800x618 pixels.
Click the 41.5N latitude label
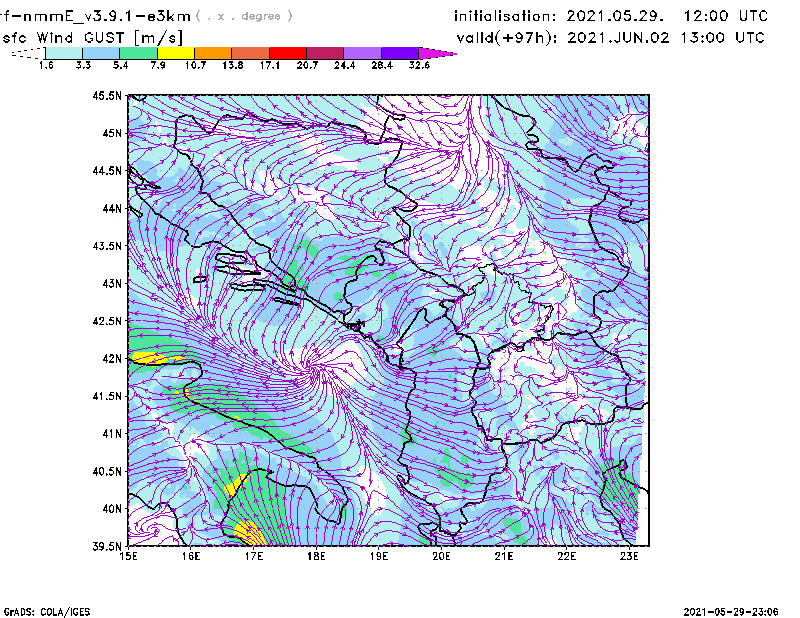point(107,396)
